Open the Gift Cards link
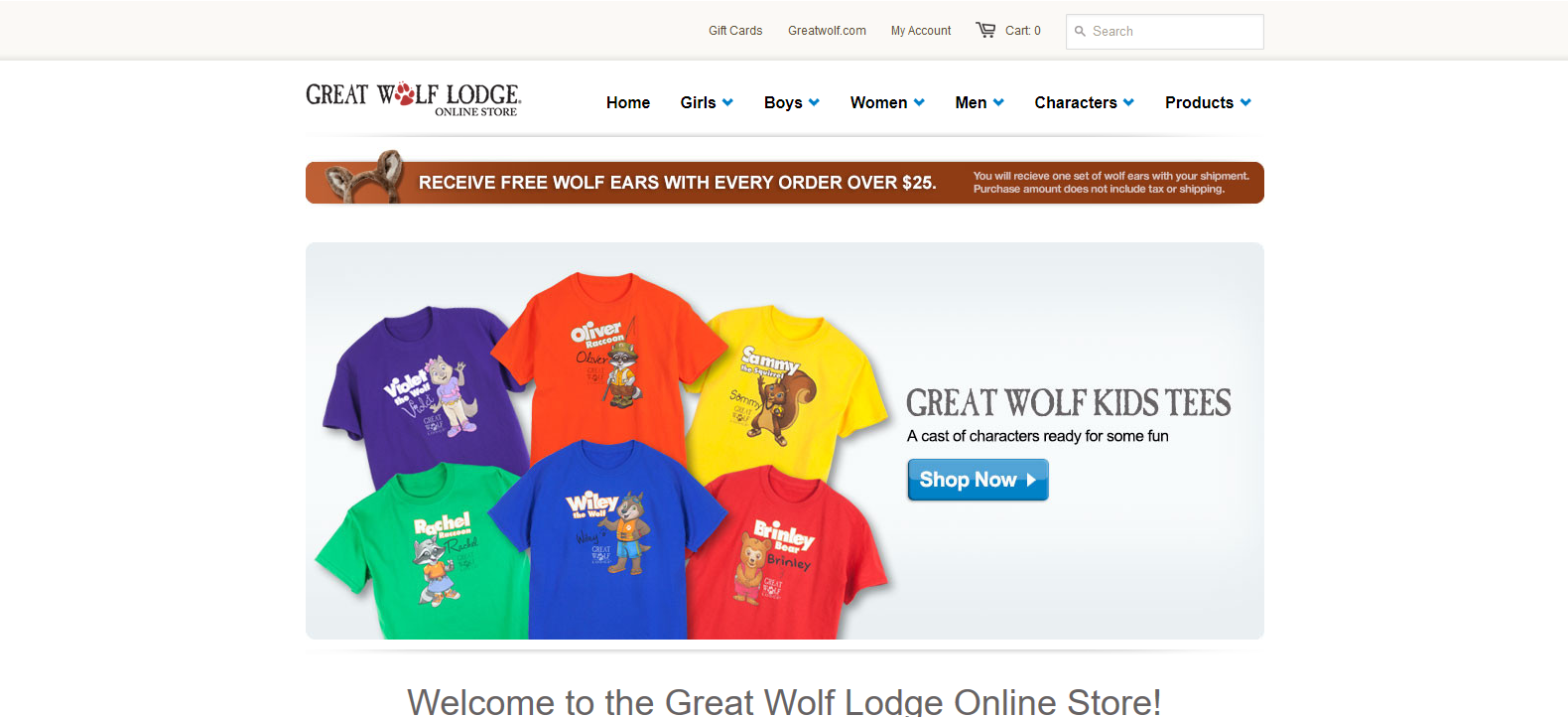The width and height of the screenshot is (1568, 717). [735, 31]
